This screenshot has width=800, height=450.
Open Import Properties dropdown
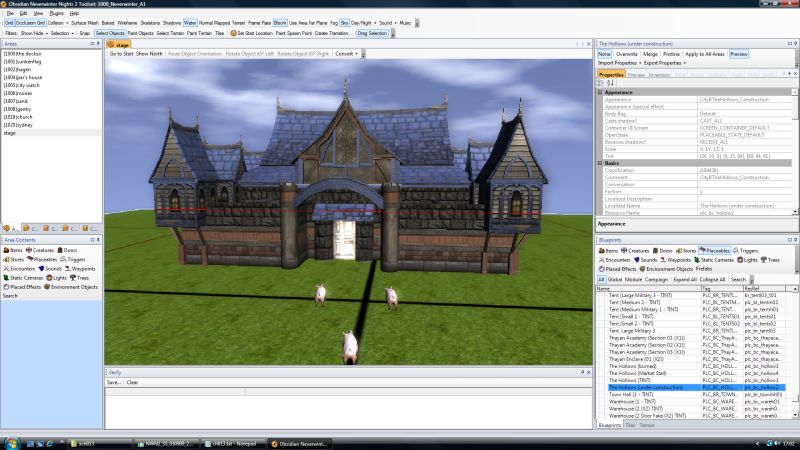[619, 63]
